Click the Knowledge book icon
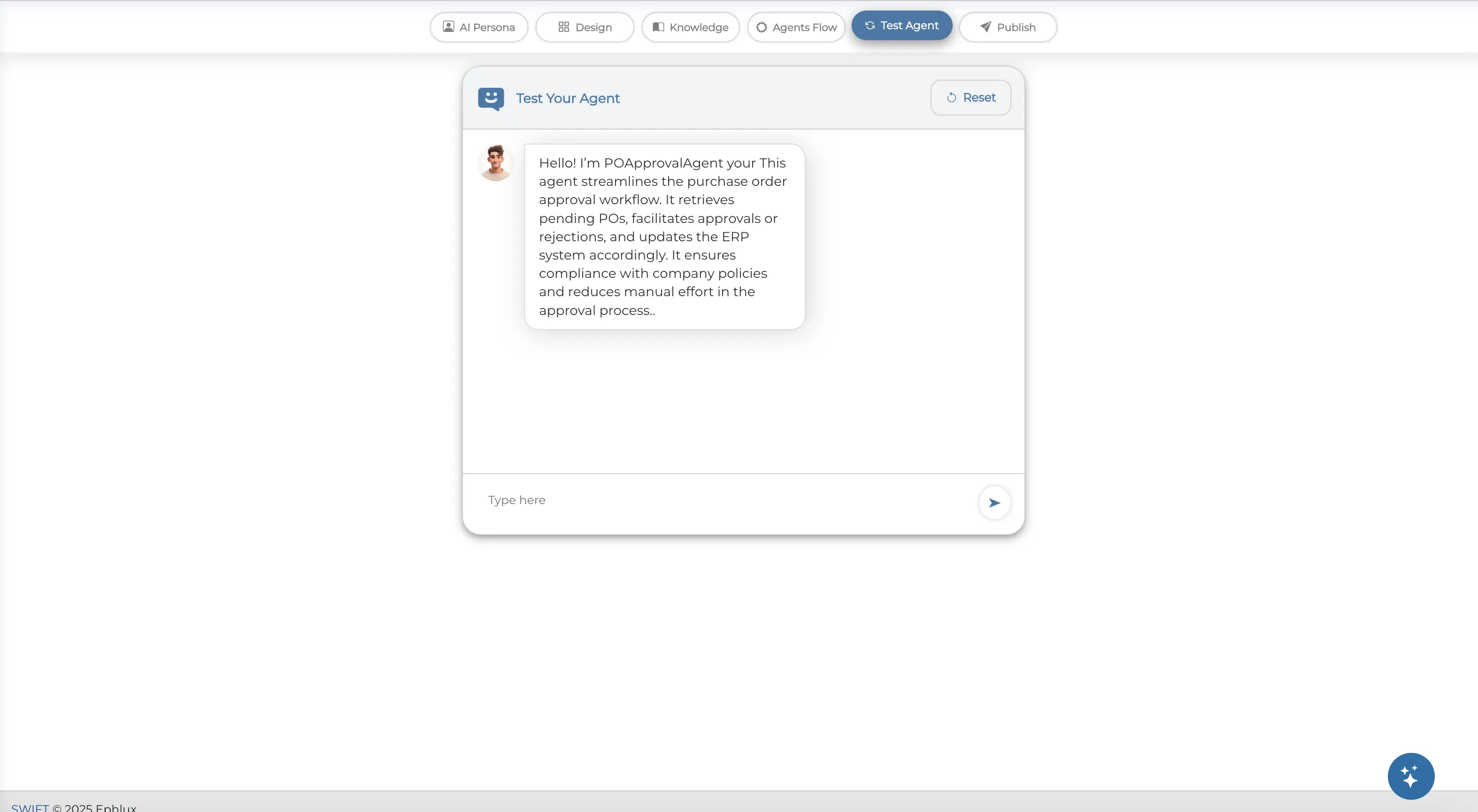1478x812 pixels. pyautogui.click(x=658, y=27)
